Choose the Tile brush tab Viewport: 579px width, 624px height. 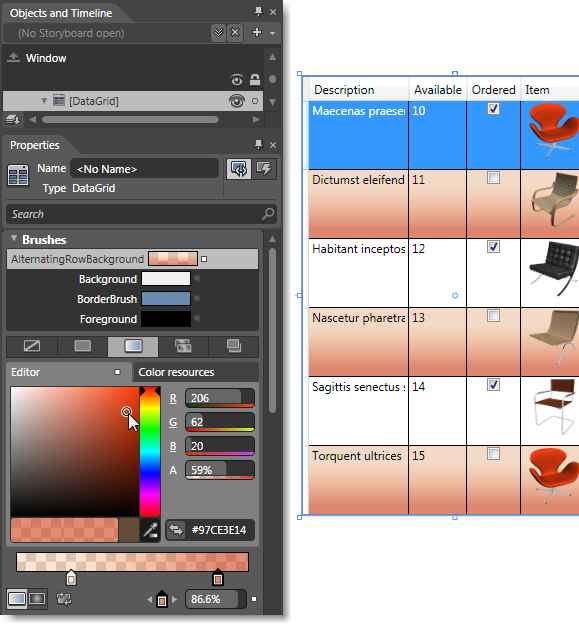click(x=183, y=346)
